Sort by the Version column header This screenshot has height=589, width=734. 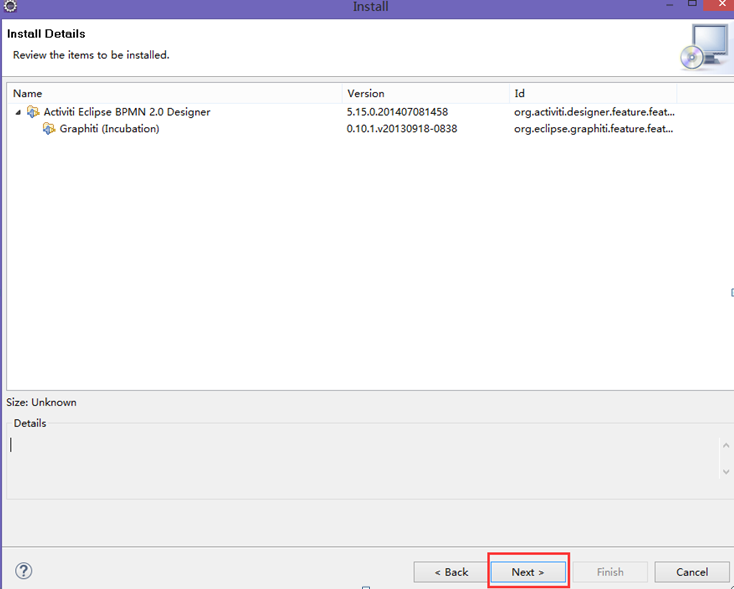(x=426, y=93)
